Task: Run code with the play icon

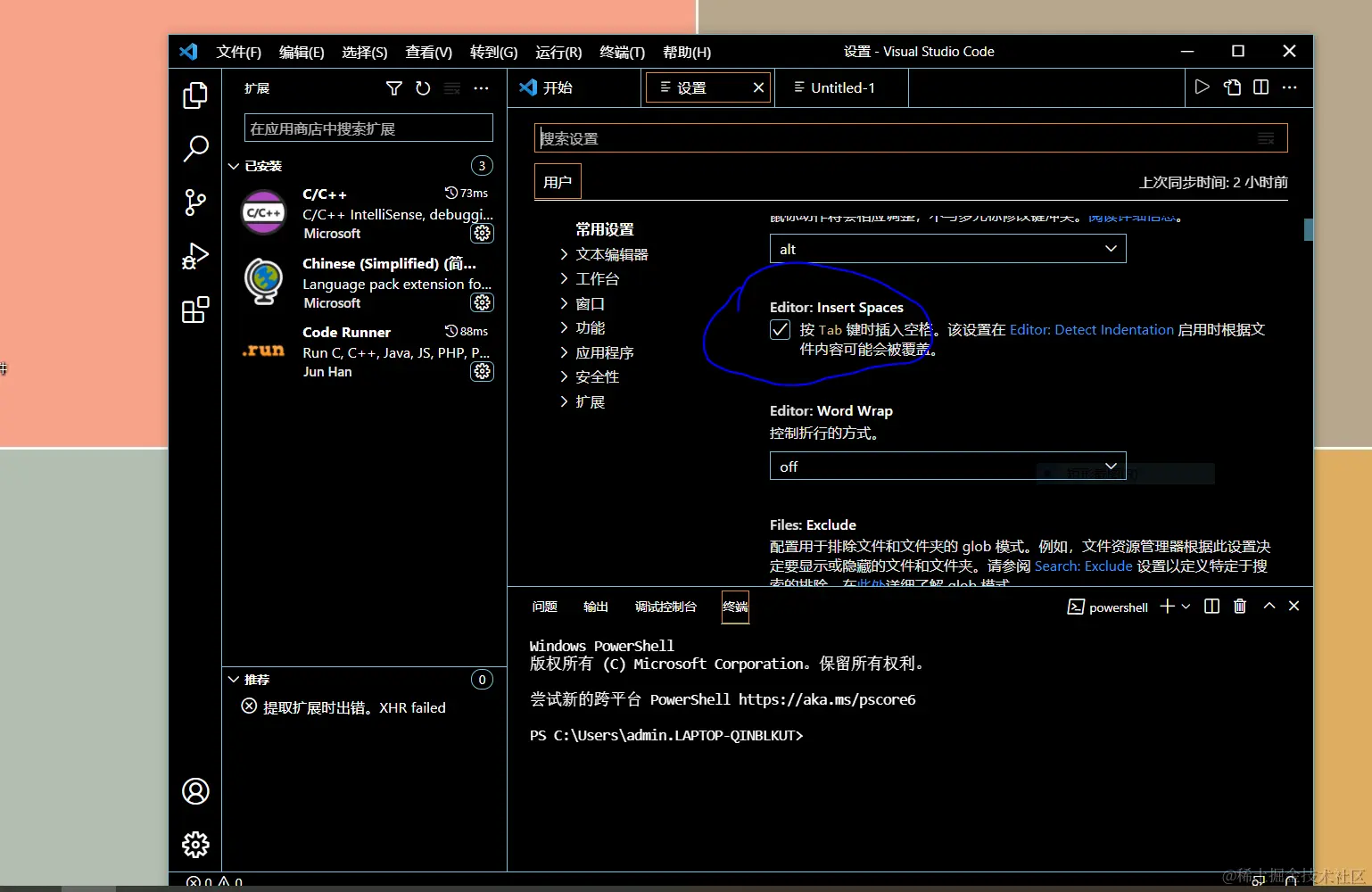Action: pos(1203,87)
